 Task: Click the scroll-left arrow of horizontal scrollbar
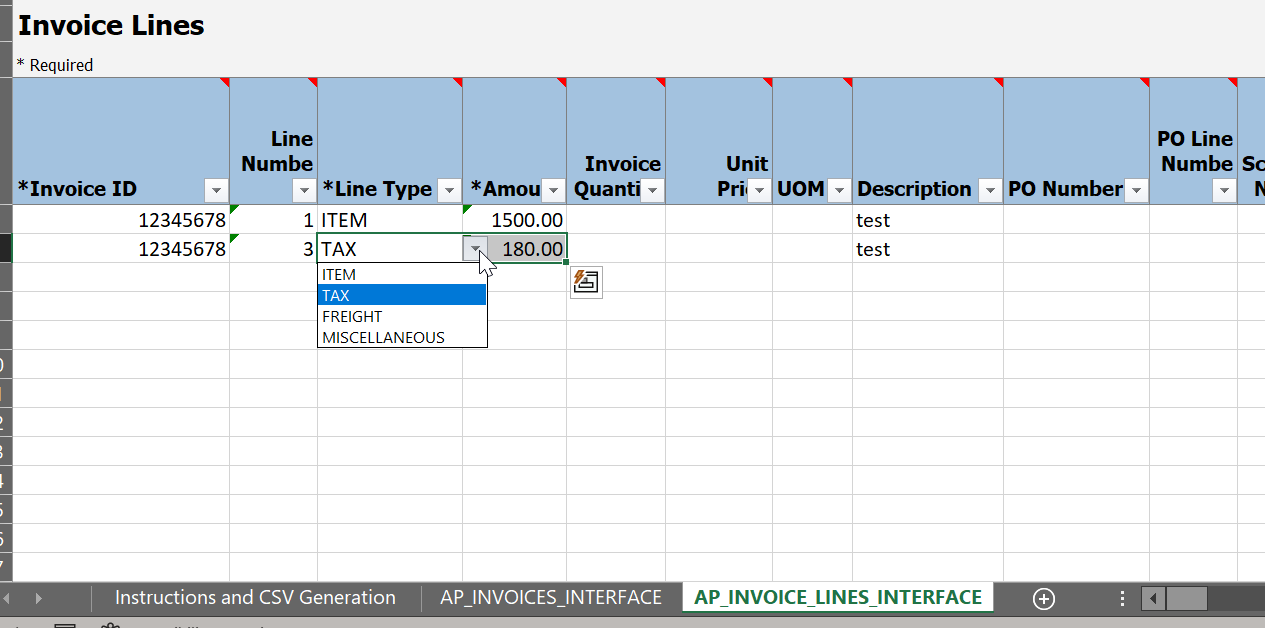pyautogui.click(x=1153, y=598)
